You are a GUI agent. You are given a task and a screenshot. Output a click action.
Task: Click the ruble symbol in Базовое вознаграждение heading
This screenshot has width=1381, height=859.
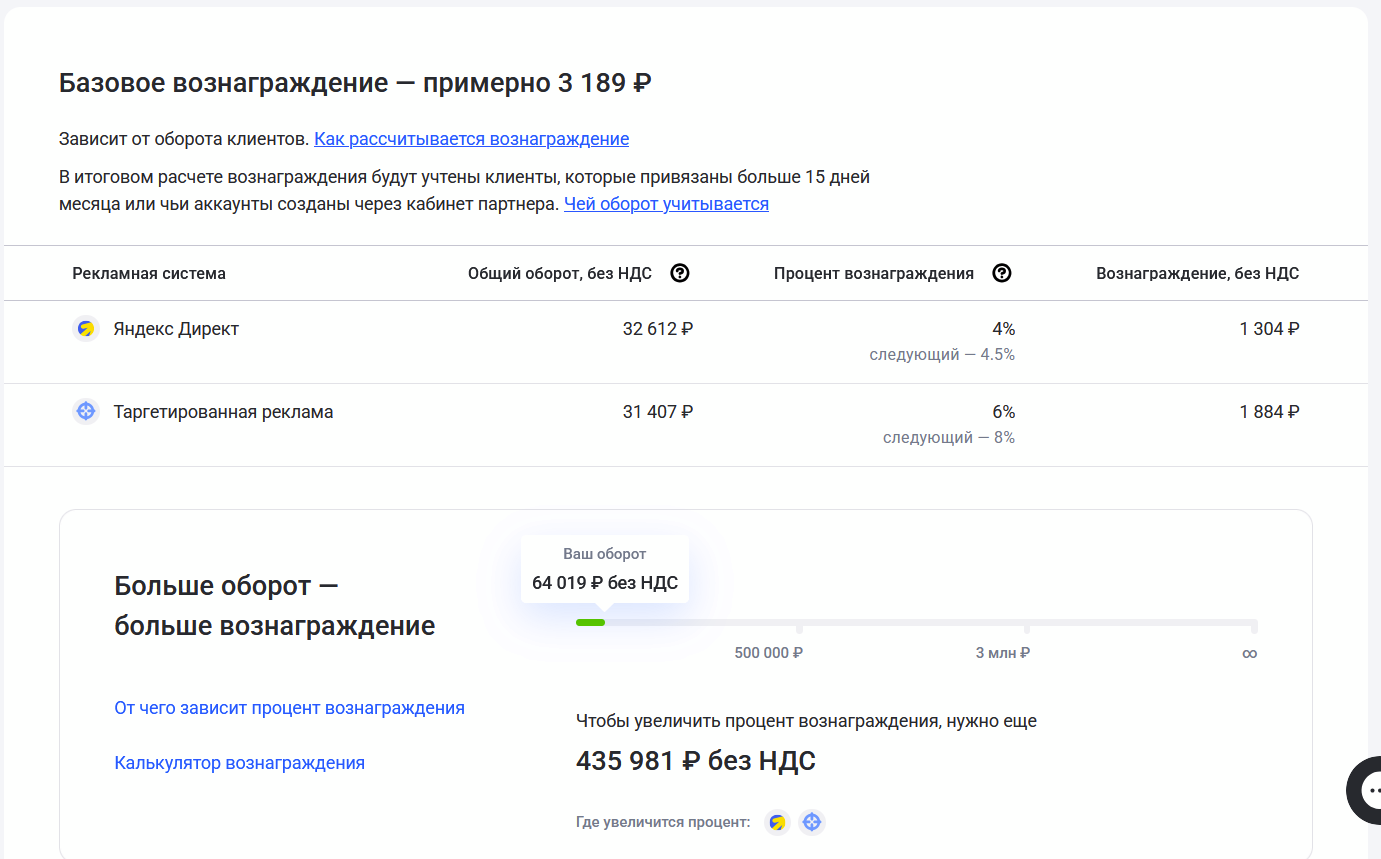[643, 83]
